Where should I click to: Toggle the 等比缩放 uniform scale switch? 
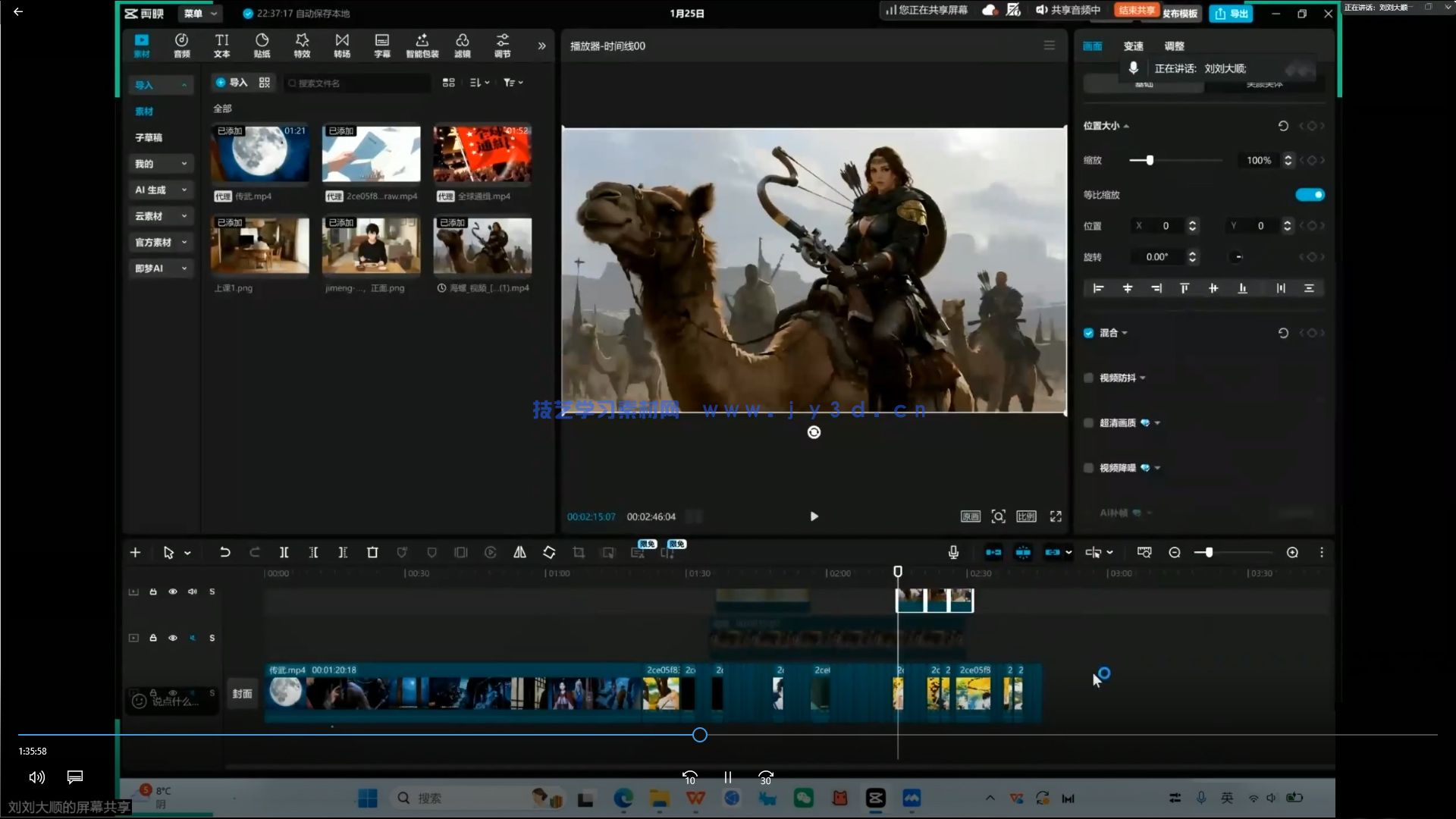1310,195
